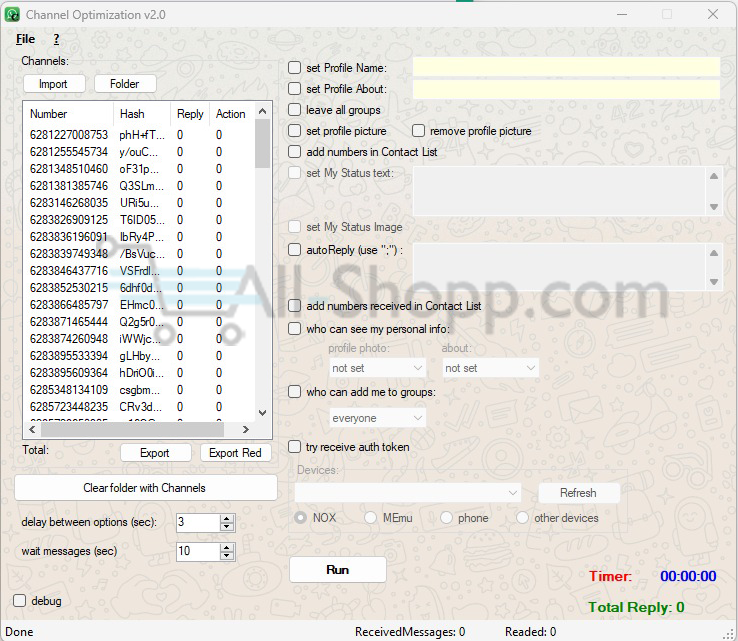Open the '?' help menu
The width and height of the screenshot is (738, 641).
[57, 39]
